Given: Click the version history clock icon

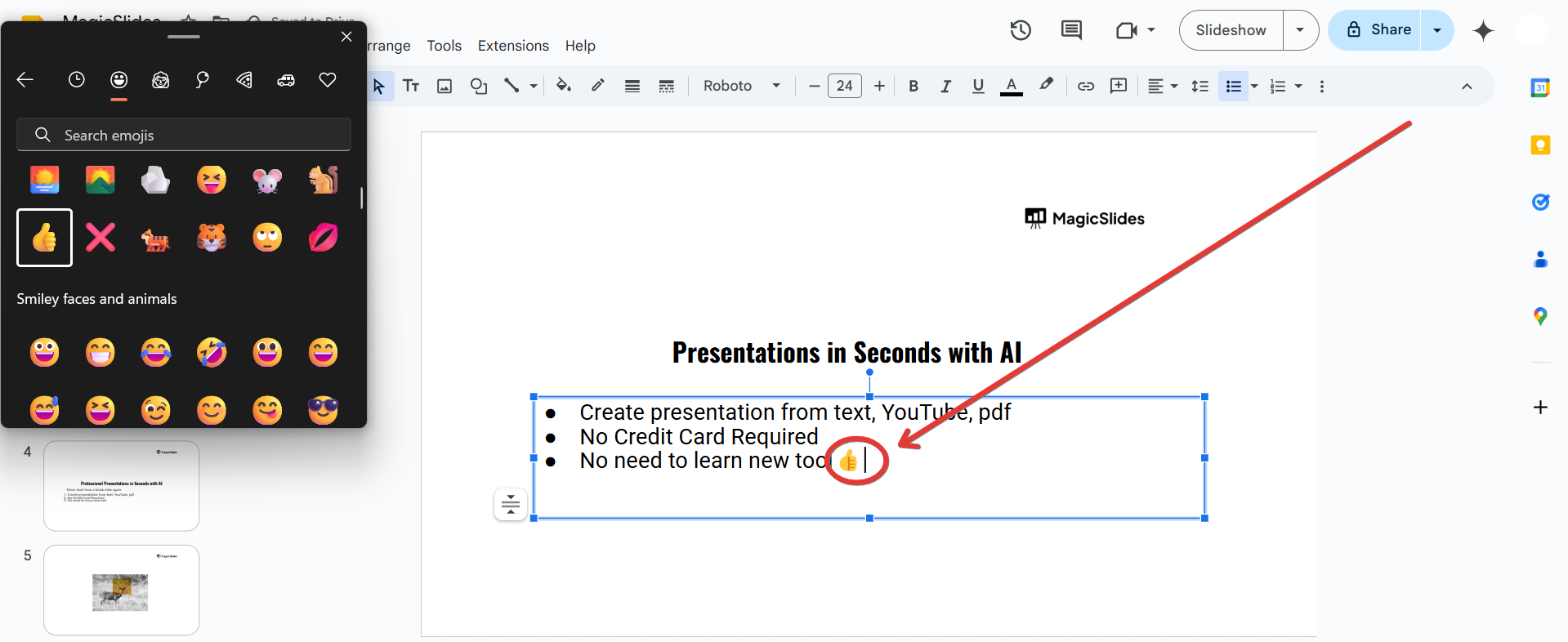Looking at the screenshot, I should point(1020,30).
